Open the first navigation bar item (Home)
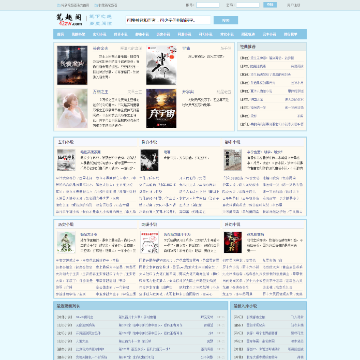This screenshot has width=360, height=360. click(60, 34)
